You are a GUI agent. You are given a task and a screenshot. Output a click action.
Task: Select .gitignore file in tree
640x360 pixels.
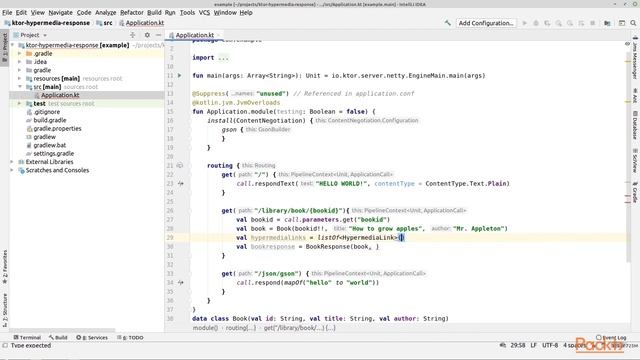47,112
